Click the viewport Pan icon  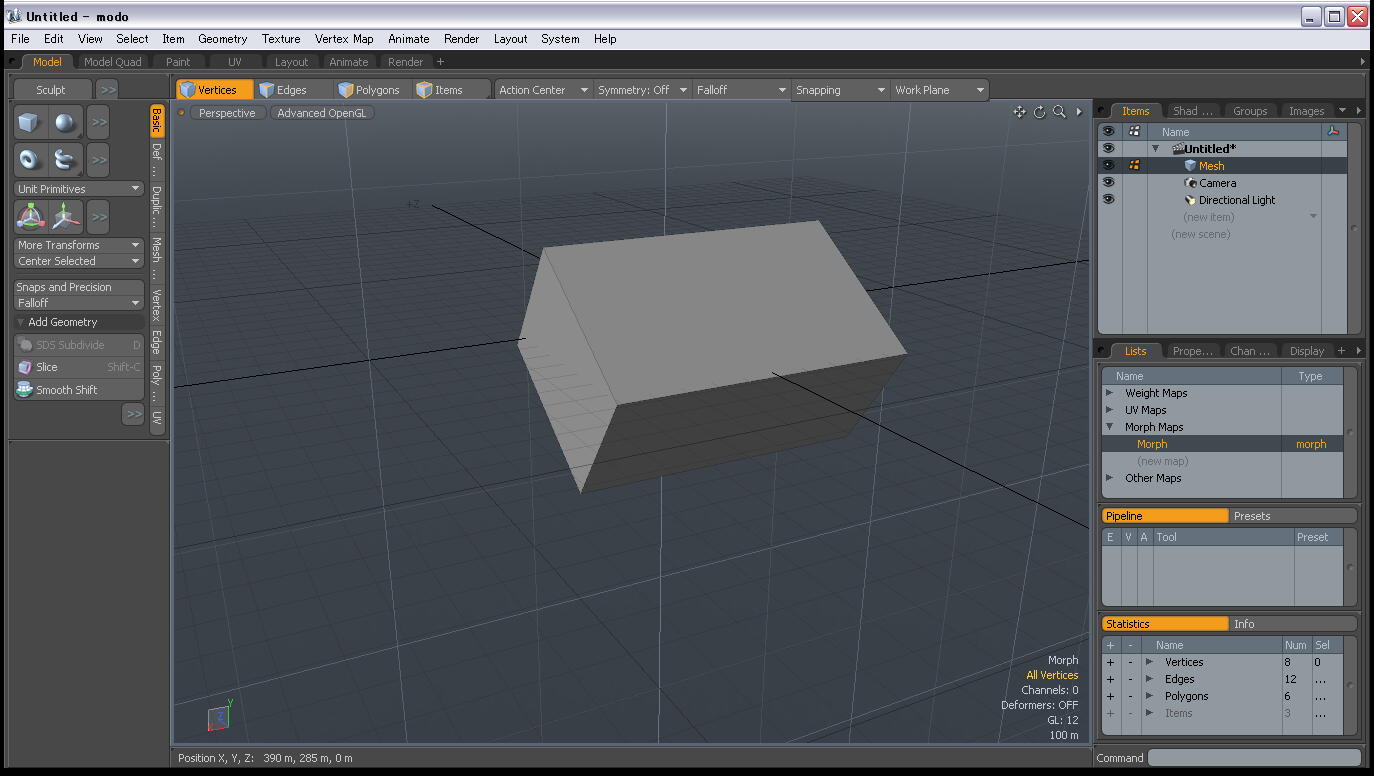[1019, 113]
